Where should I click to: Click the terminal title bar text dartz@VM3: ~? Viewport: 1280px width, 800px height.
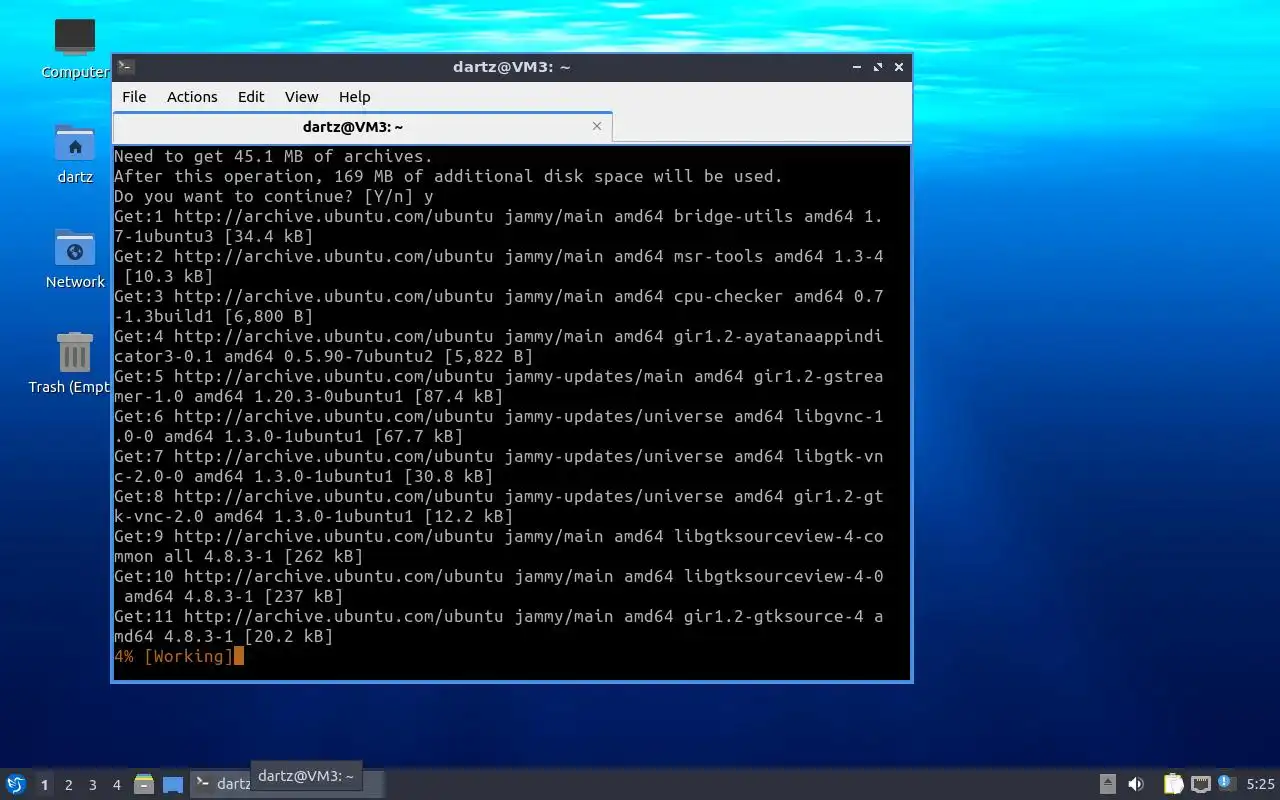pyautogui.click(x=511, y=67)
